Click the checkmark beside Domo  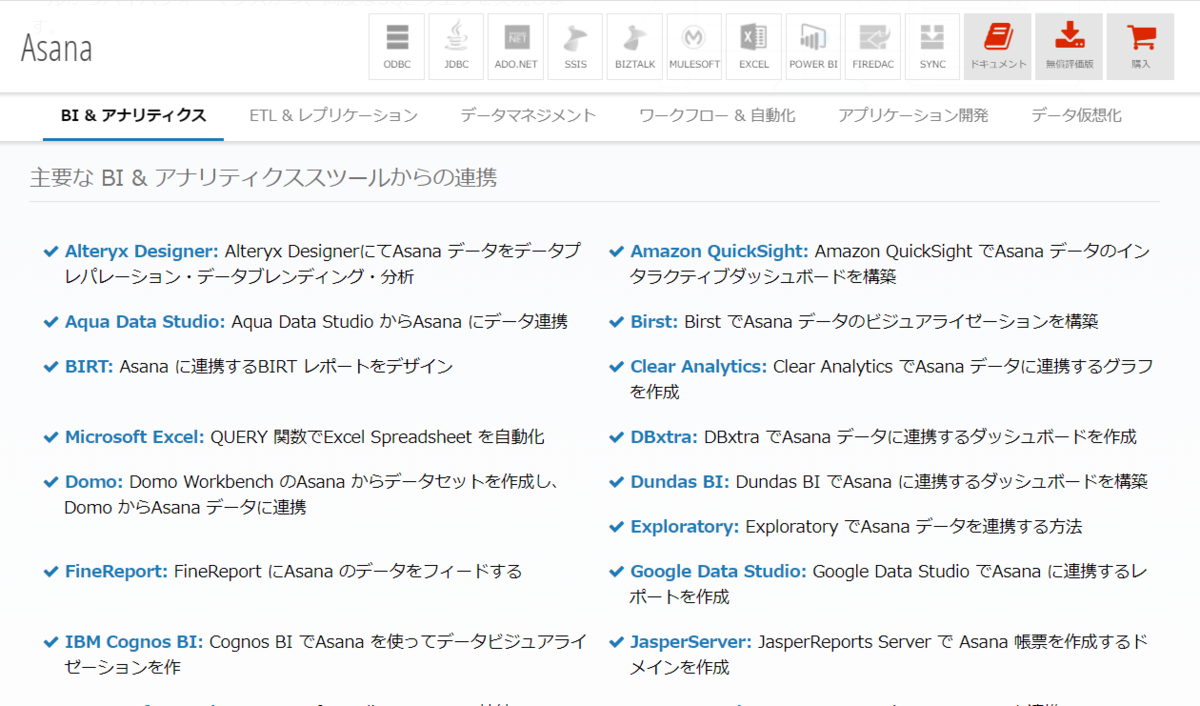pyautogui.click(x=50, y=482)
